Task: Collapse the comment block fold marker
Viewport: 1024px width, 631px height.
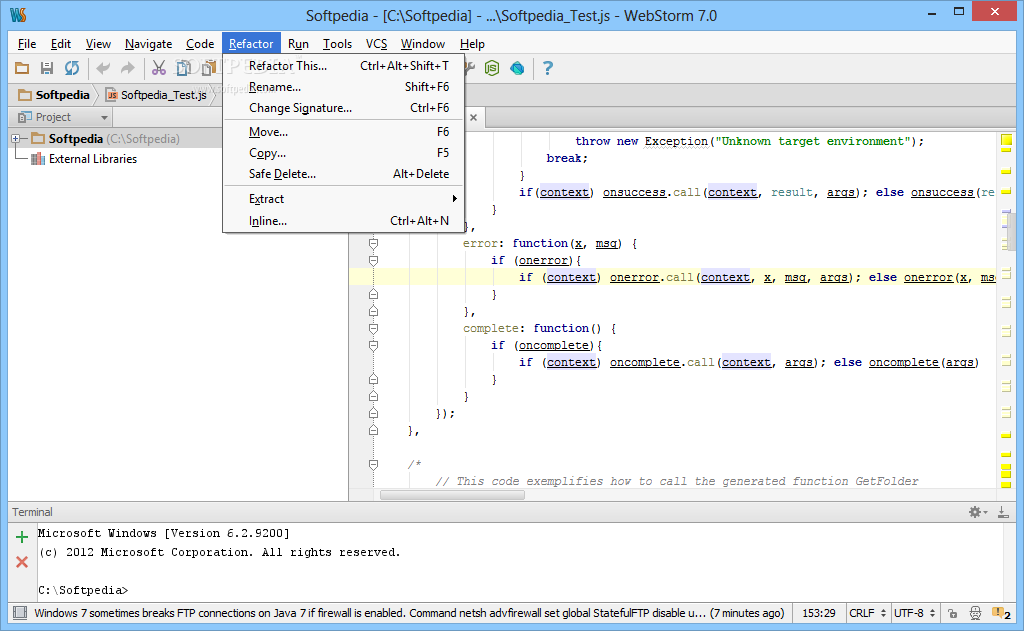Action: (x=374, y=464)
